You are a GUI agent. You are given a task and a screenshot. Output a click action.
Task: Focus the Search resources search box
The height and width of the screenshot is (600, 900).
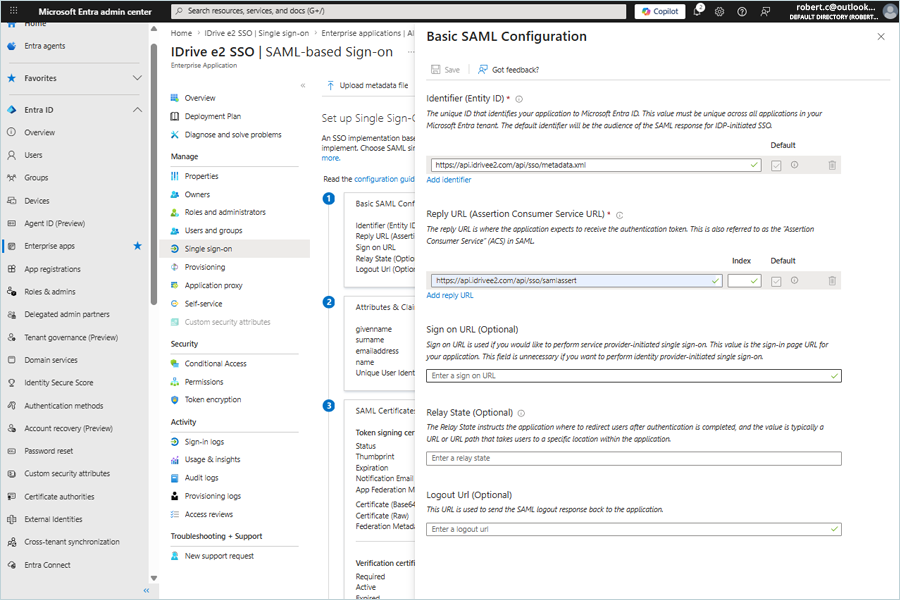click(x=399, y=11)
